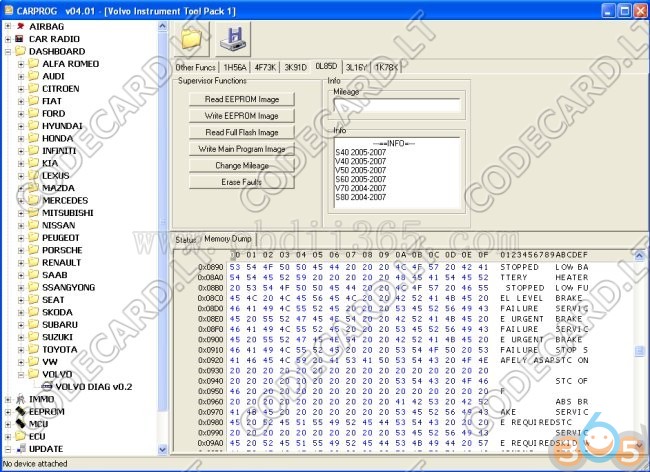Click the AUDI folder icon
The height and width of the screenshot is (472, 650).
[33, 76]
